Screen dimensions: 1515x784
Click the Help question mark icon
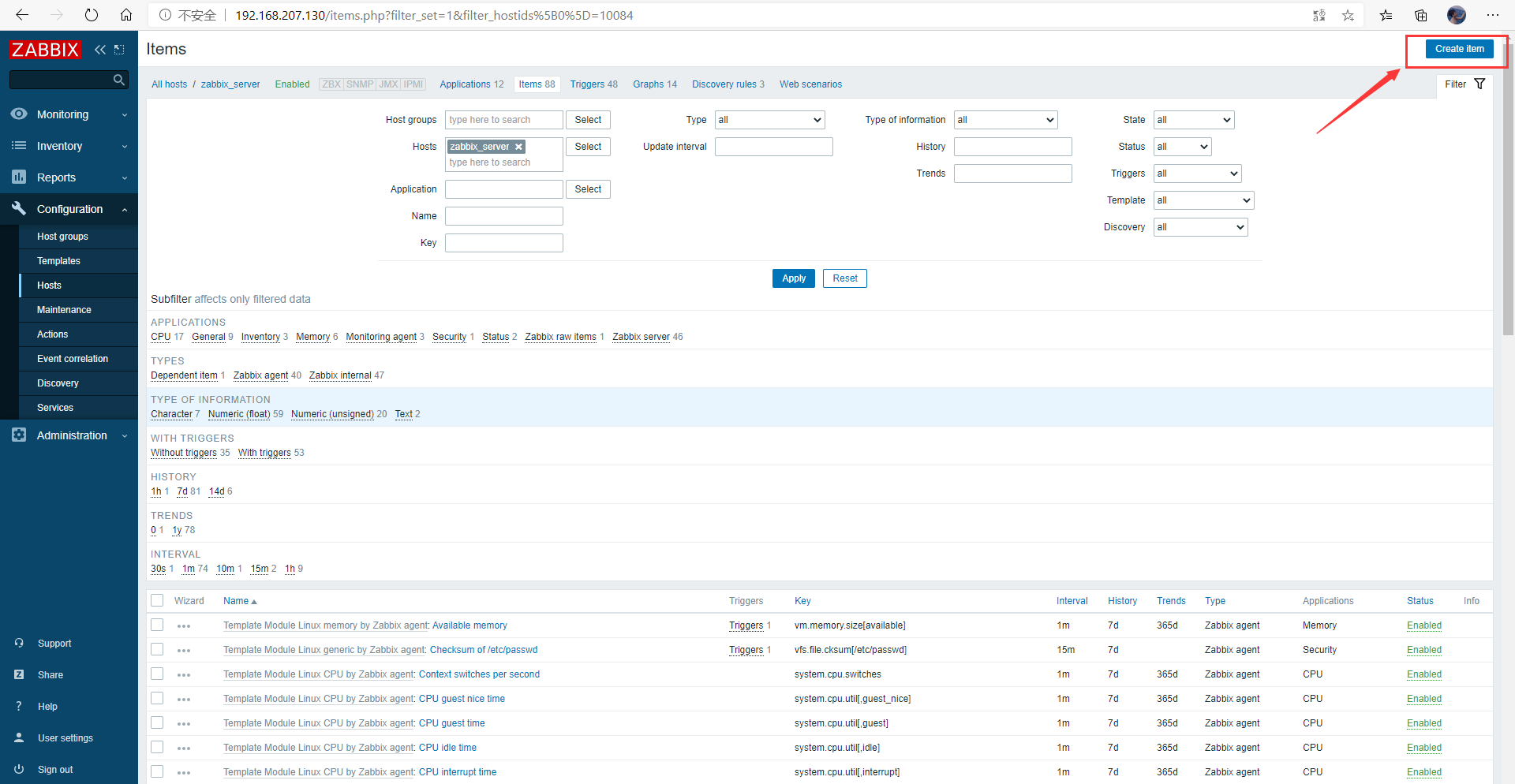point(19,707)
